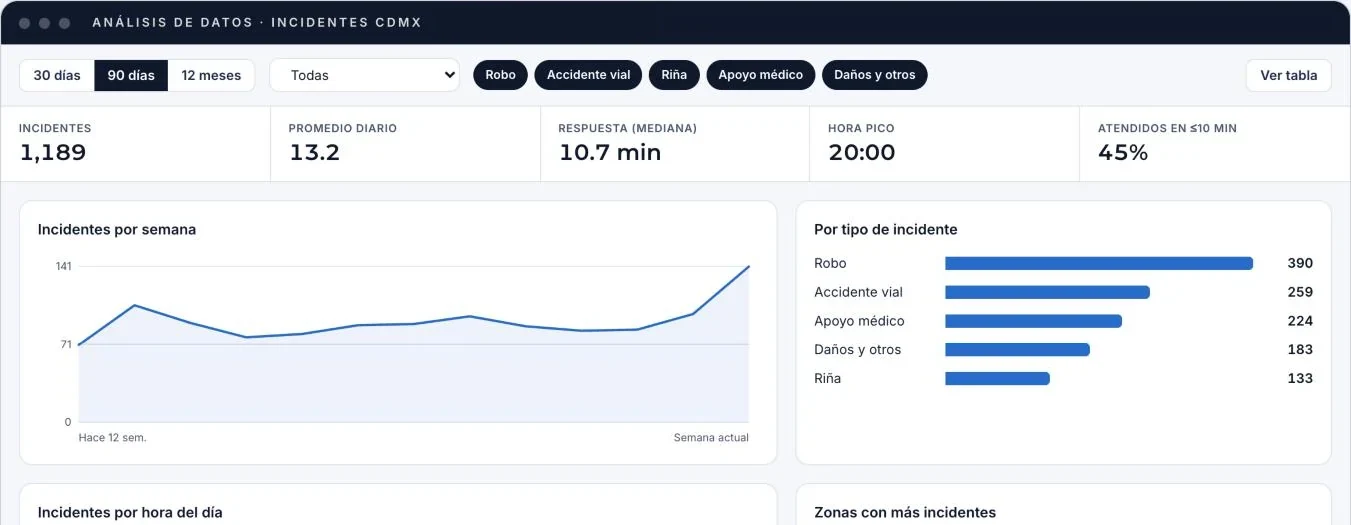Click the 71 axis label

tap(66, 345)
